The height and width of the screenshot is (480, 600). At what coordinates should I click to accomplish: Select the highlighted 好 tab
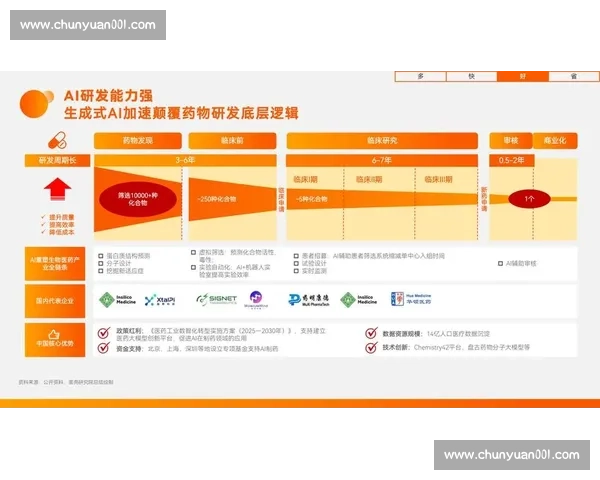click(x=523, y=77)
